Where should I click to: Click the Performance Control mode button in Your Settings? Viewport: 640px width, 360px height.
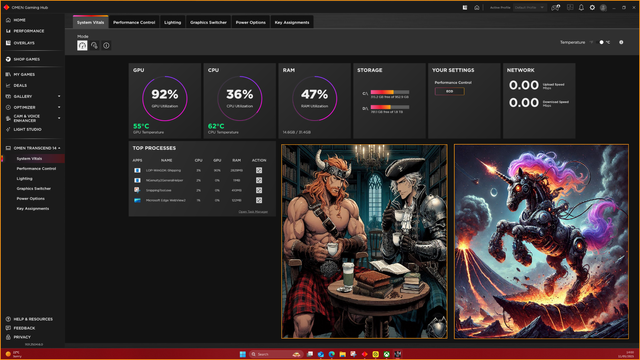[x=449, y=91]
